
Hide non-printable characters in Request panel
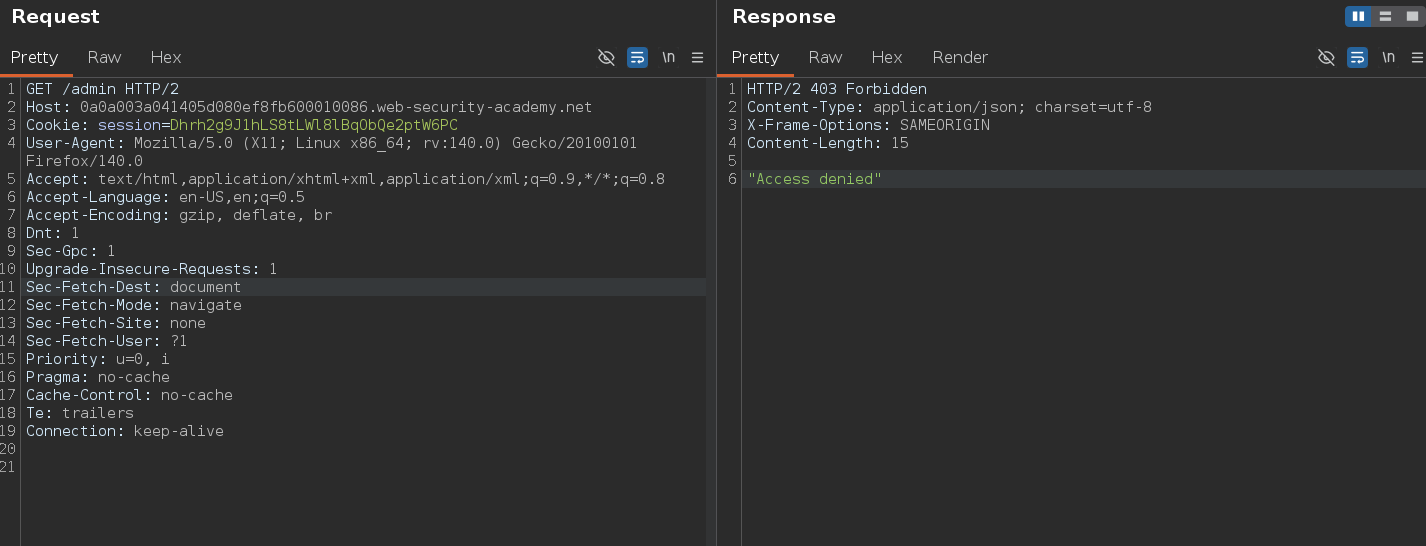click(x=606, y=57)
